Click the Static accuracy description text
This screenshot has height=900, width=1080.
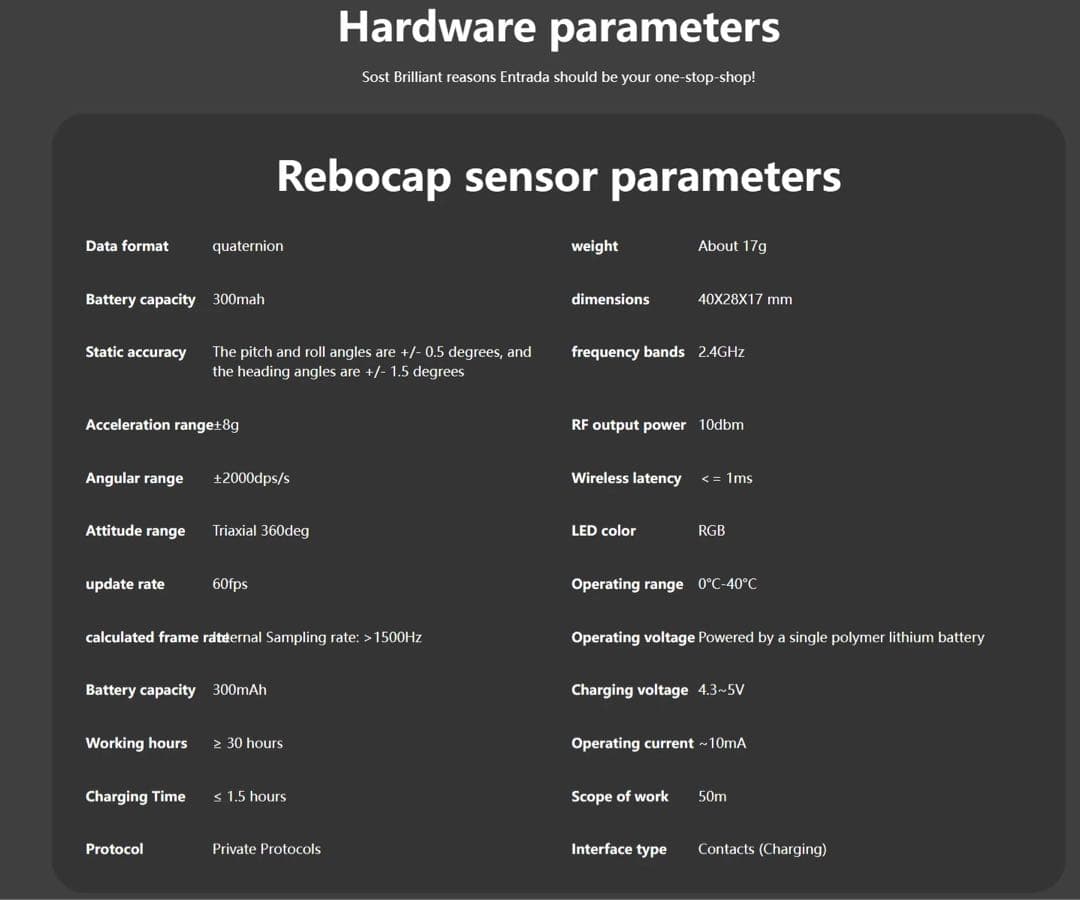click(371, 361)
